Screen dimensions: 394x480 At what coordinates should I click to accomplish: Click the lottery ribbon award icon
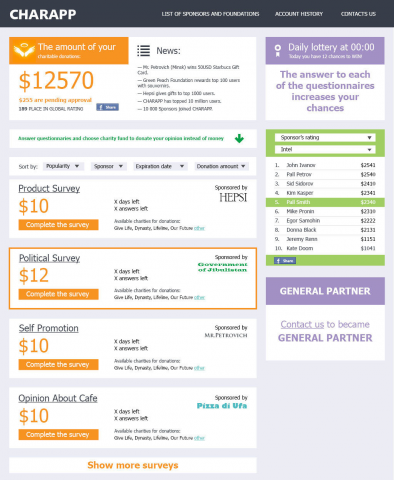[278, 50]
